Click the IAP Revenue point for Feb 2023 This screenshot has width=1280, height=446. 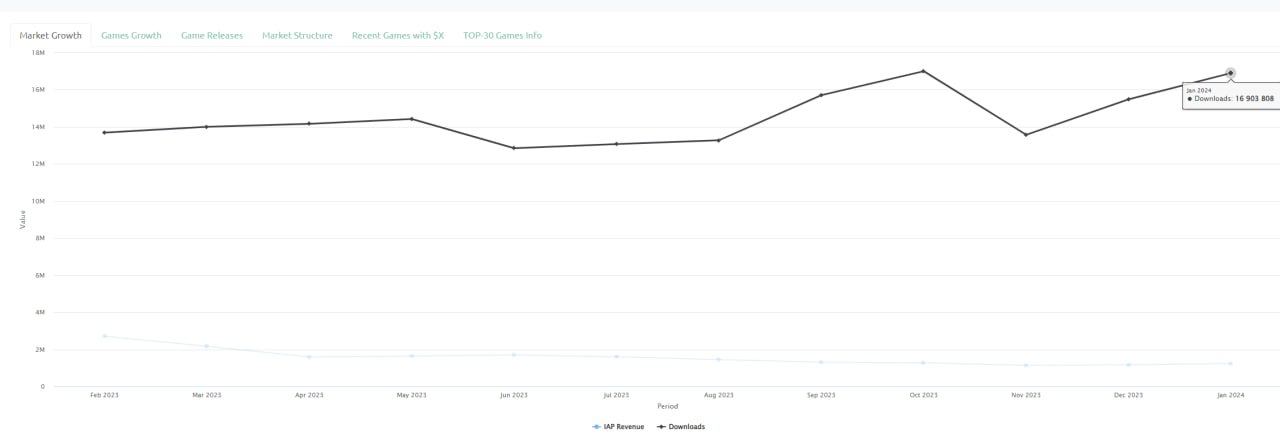pos(104,336)
